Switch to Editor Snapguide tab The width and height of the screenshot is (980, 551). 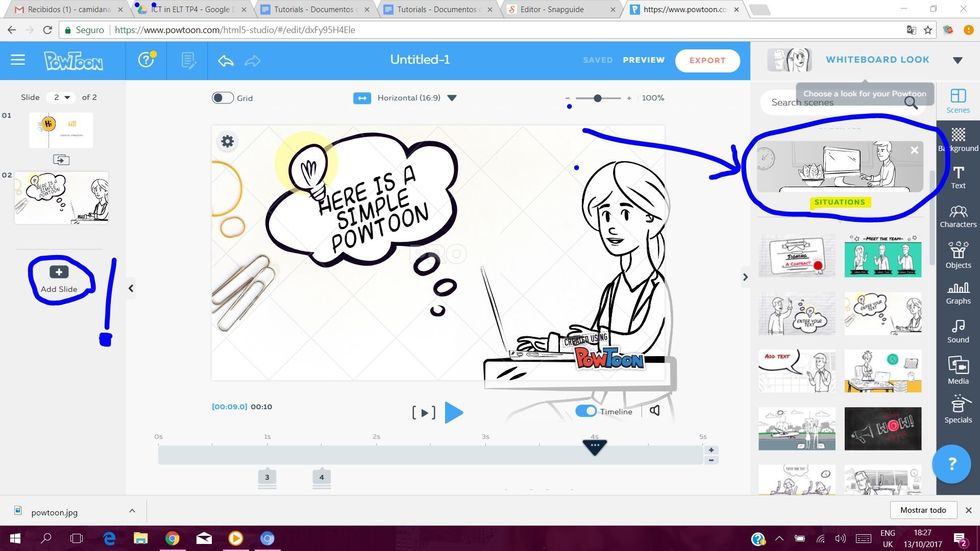[x=561, y=9]
